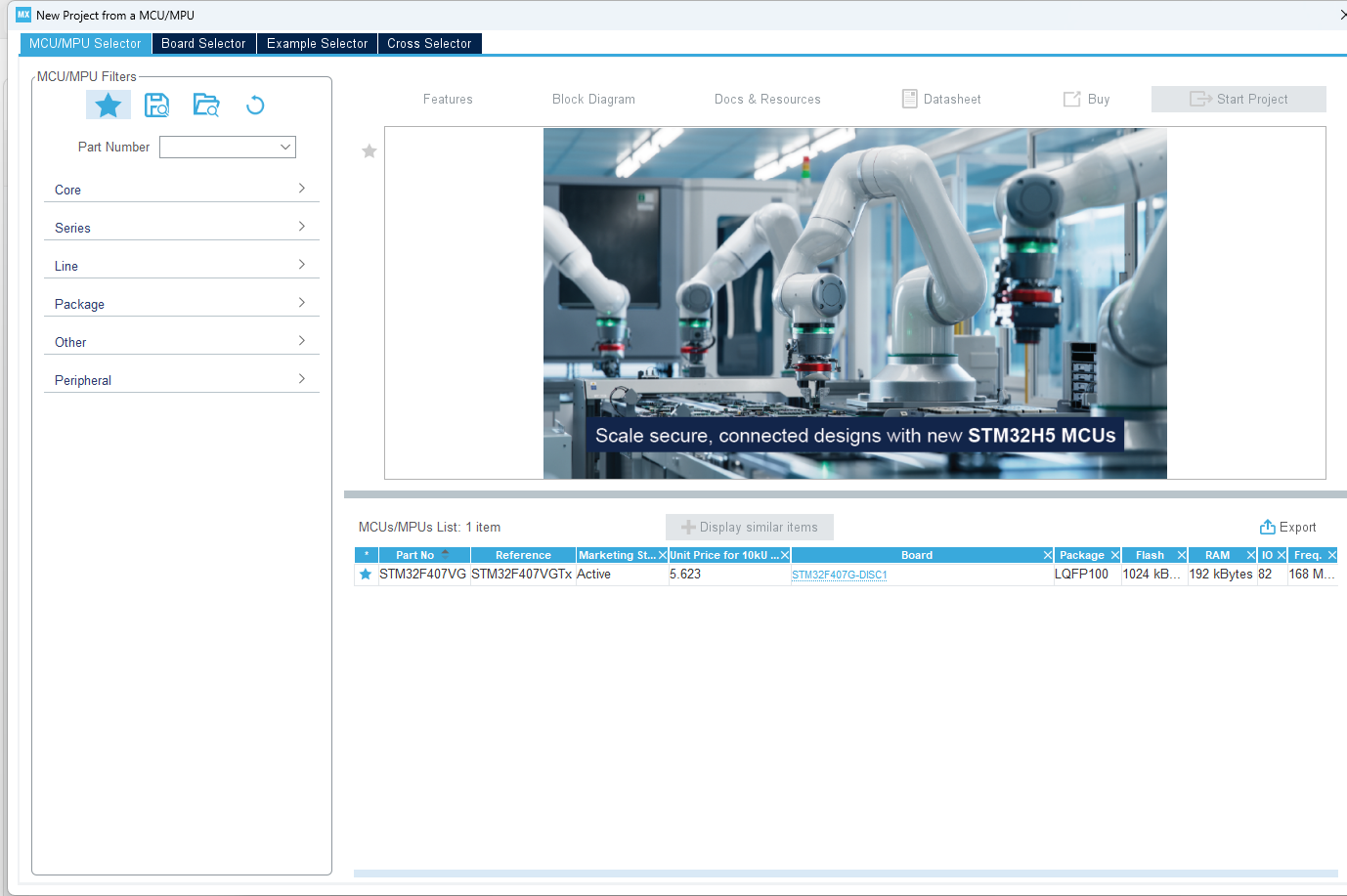Toggle the favorites star filter
This screenshot has width=1347, height=896.
pyautogui.click(x=109, y=105)
